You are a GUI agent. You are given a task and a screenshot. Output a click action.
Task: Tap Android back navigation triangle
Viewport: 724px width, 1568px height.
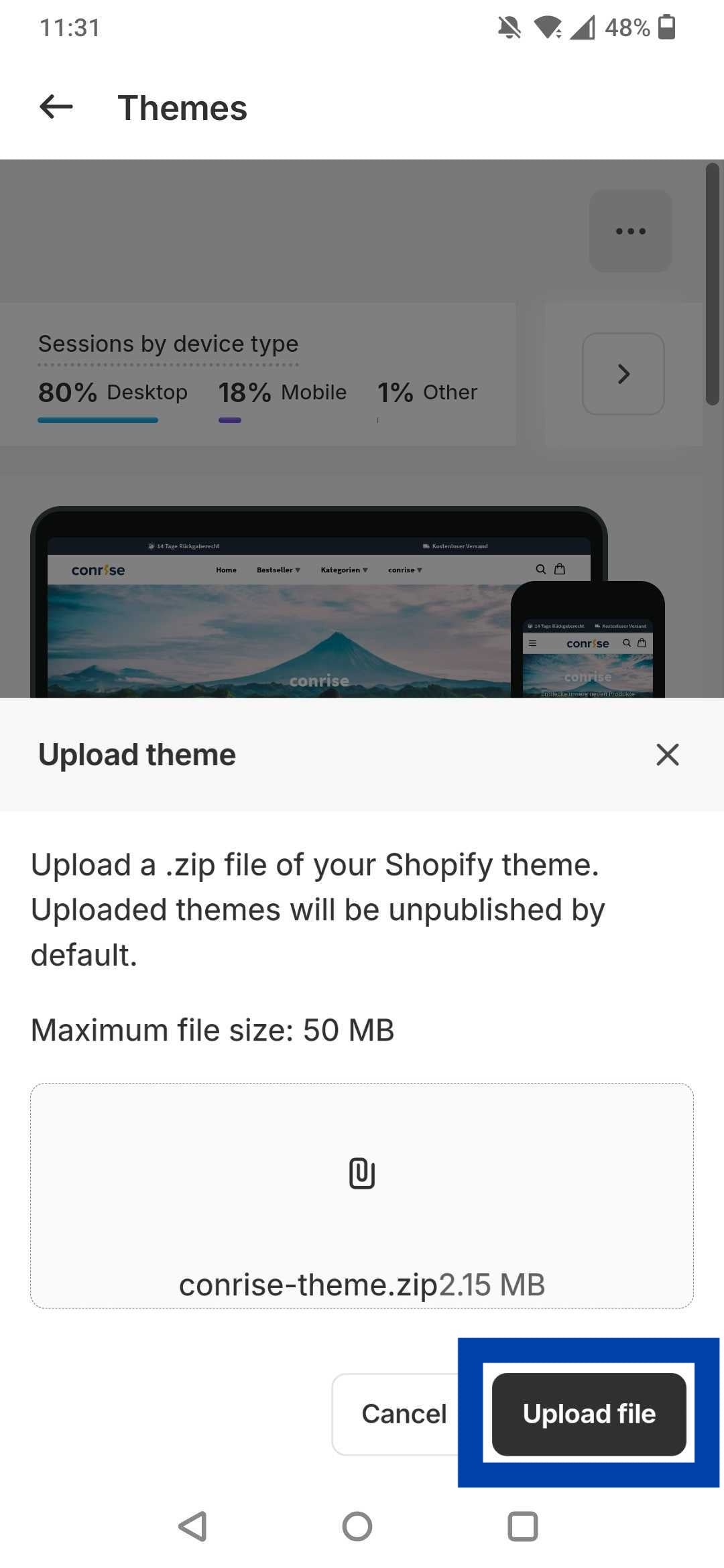[193, 1526]
